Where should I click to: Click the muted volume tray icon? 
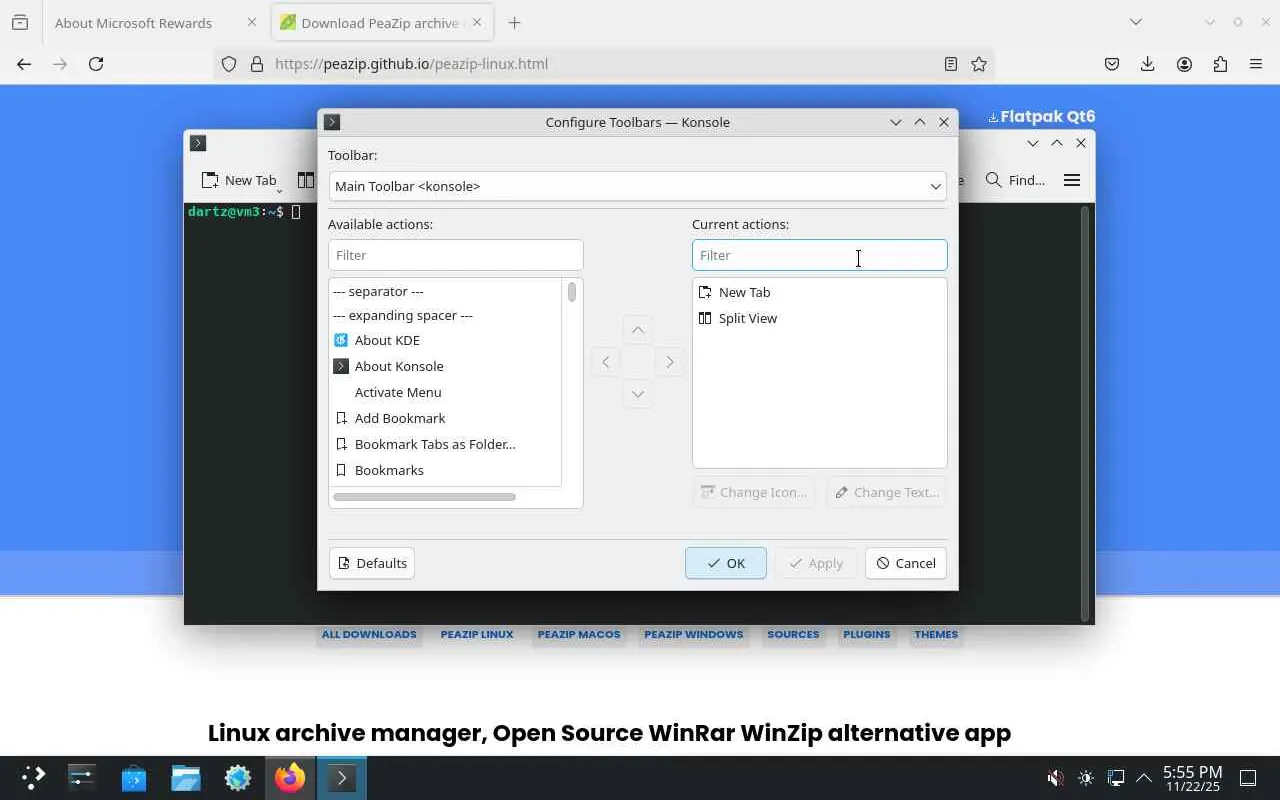point(1055,778)
